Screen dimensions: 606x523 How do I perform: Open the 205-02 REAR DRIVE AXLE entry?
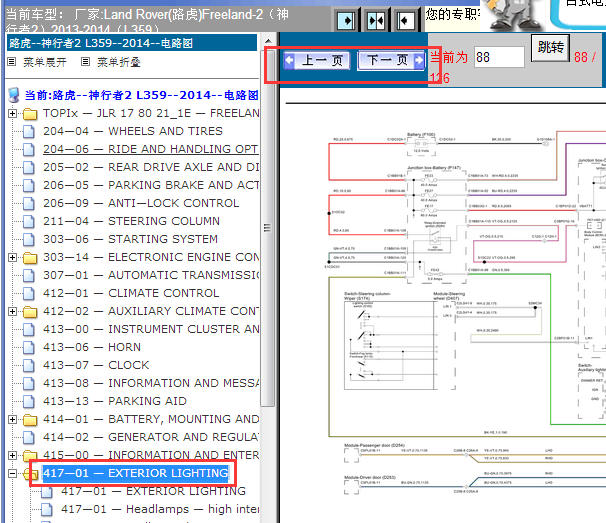point(151,167)
